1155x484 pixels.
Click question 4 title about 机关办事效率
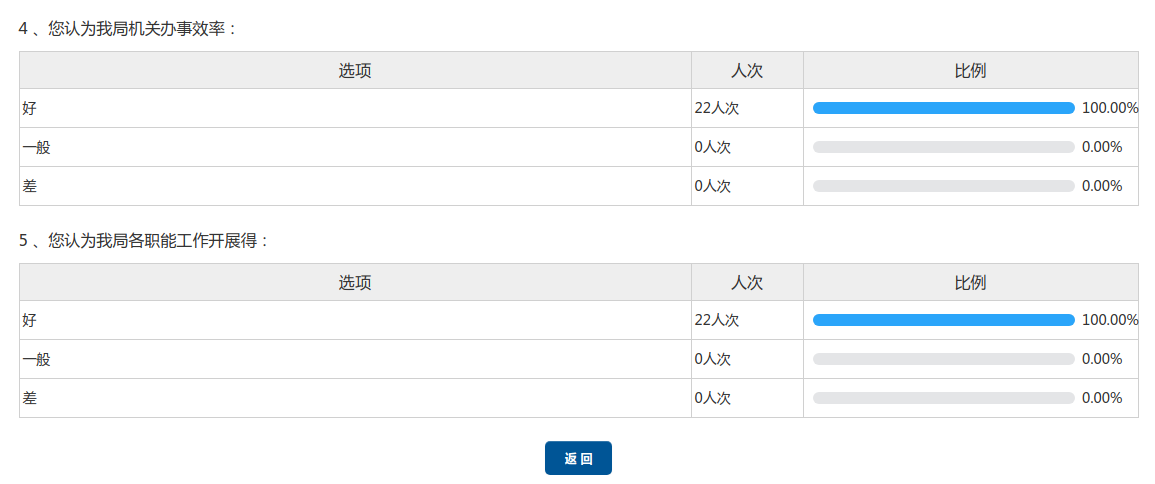coord(128,29)
